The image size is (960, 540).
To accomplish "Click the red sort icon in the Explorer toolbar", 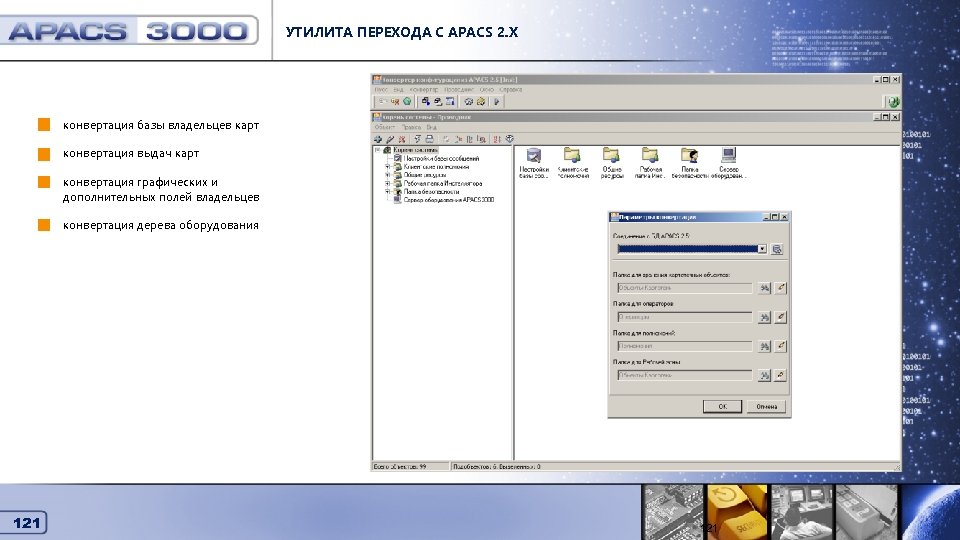I will [x=497, y=139].
